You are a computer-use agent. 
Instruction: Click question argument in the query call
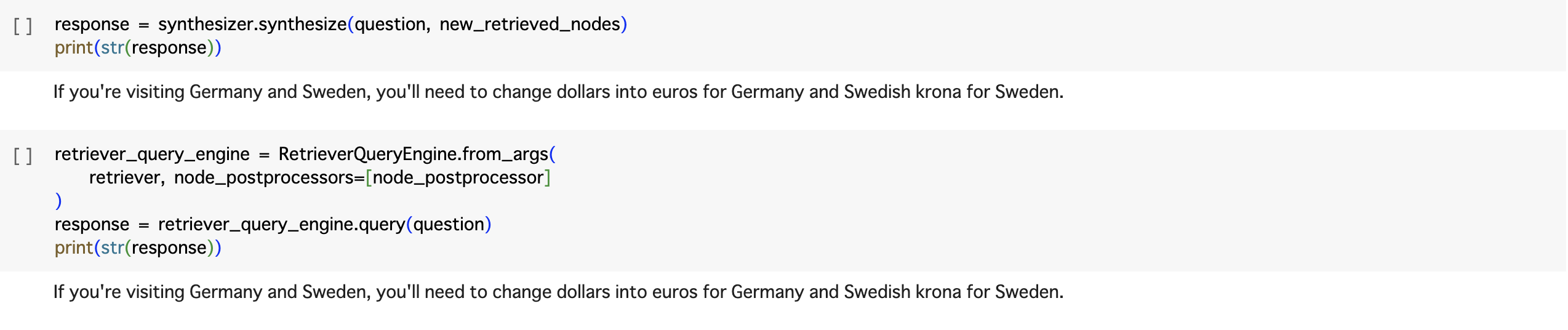449,224
